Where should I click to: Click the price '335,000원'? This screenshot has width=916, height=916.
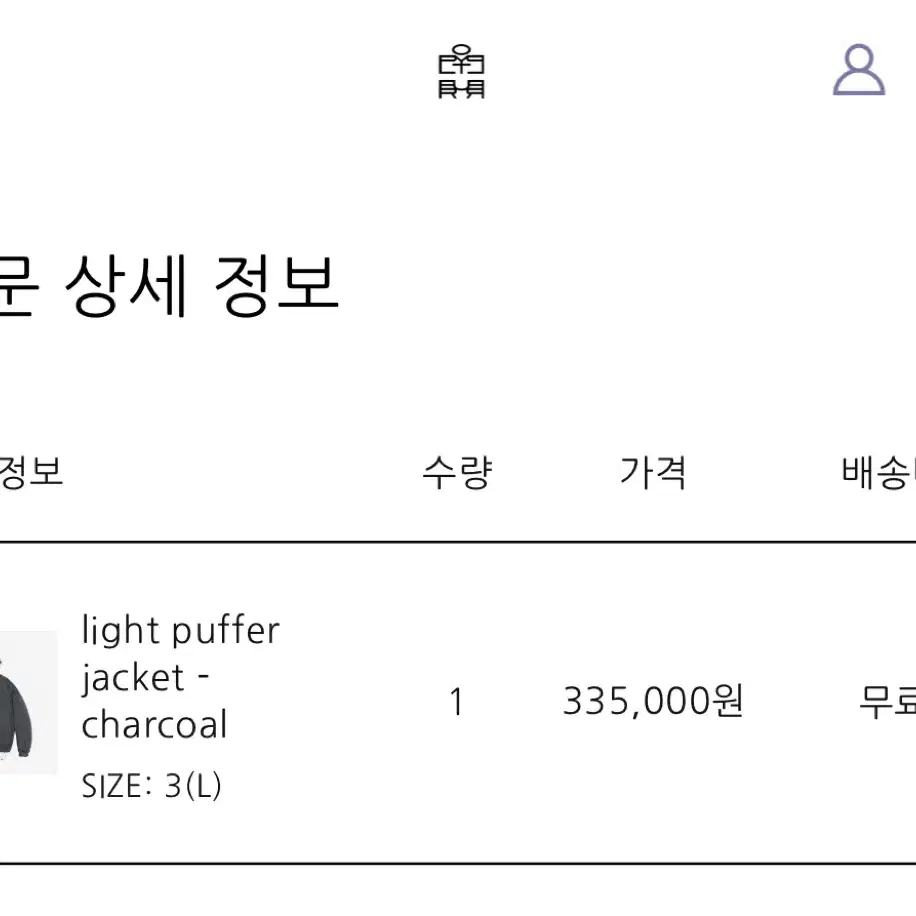click(653, 703)
